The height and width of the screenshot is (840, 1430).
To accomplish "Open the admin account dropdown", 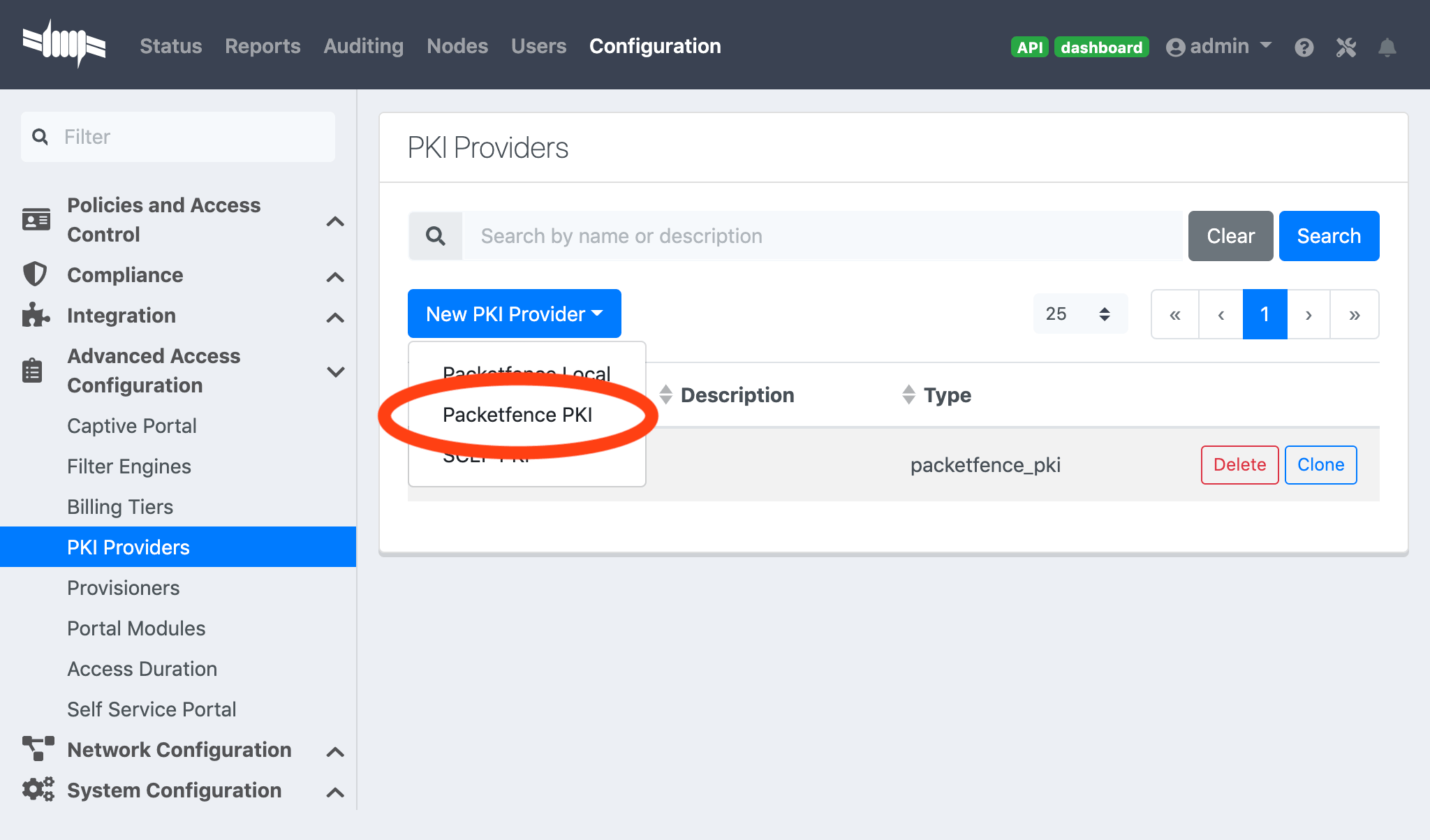I will pos(1218,47).
